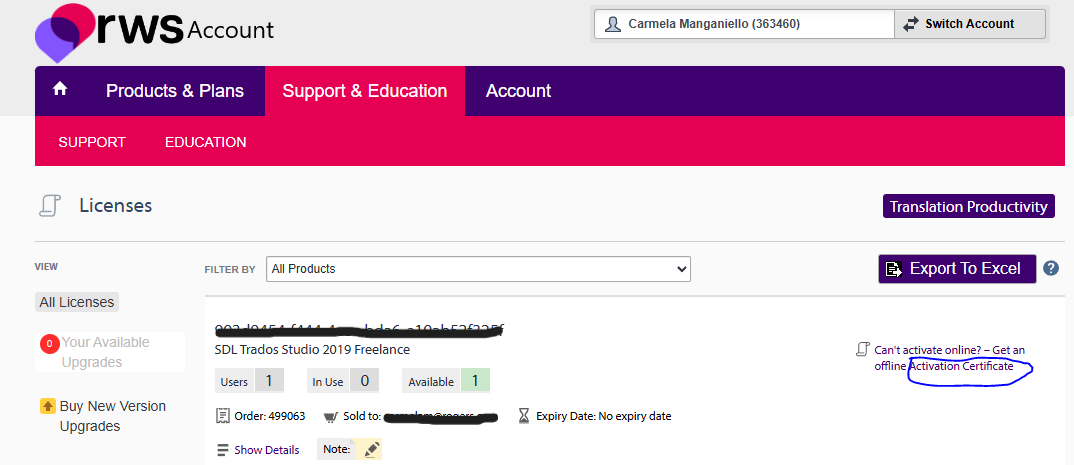Click the Show Details list icon
The height and width of the screenshot is (465, 1074).
point(223,450)
